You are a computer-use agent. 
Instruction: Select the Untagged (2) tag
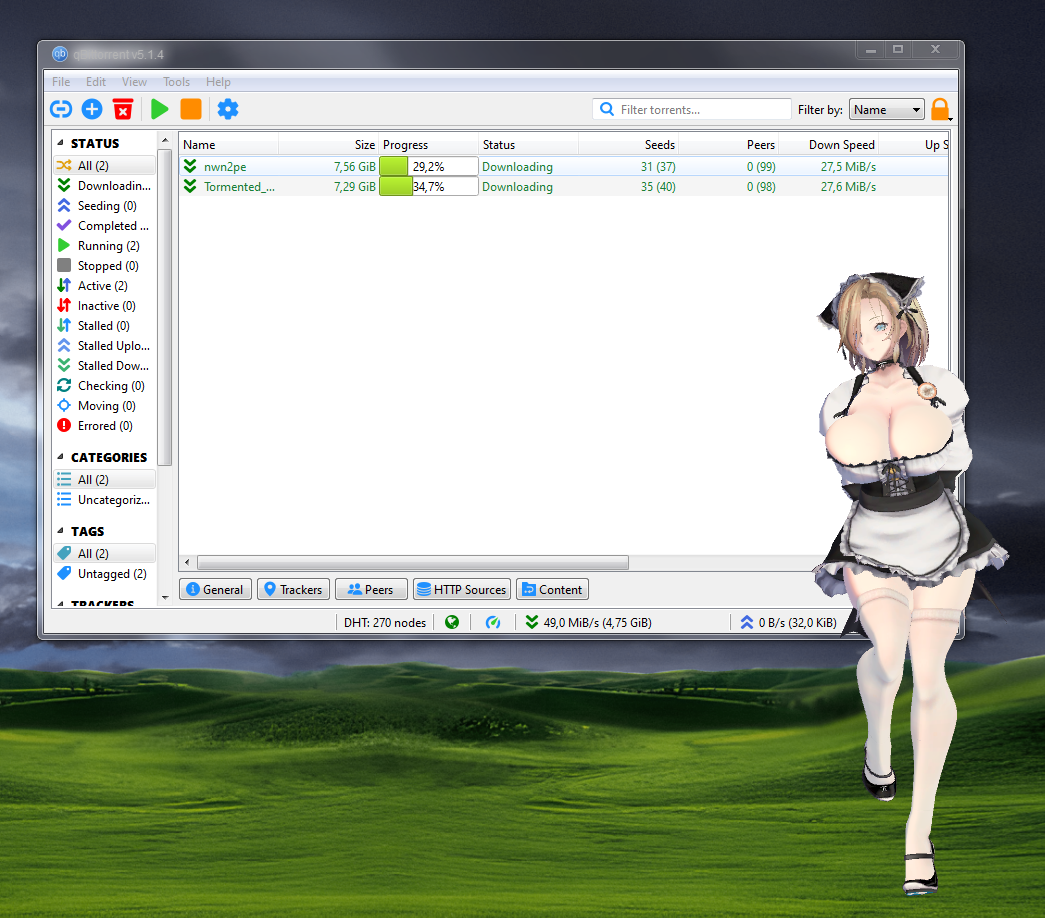tap(105, 573)
